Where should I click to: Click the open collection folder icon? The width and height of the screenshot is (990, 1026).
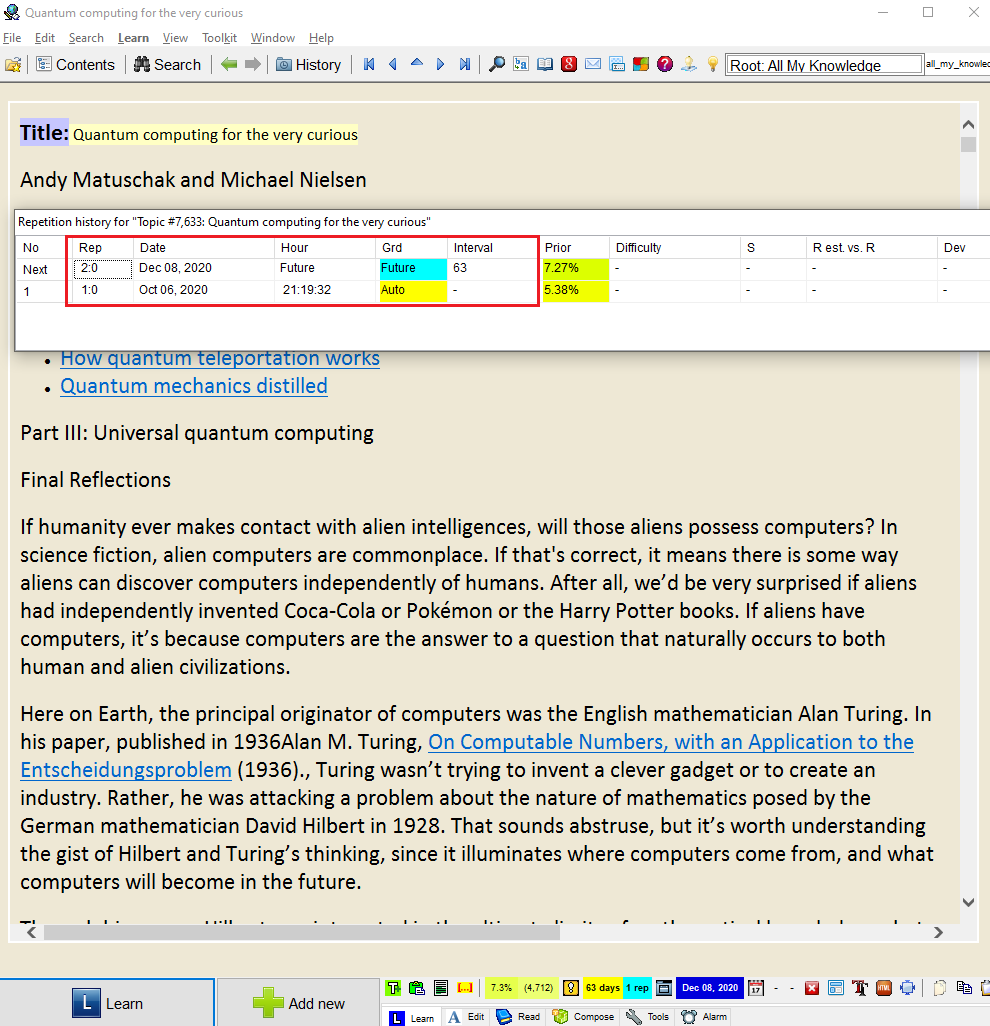(13, 65)
